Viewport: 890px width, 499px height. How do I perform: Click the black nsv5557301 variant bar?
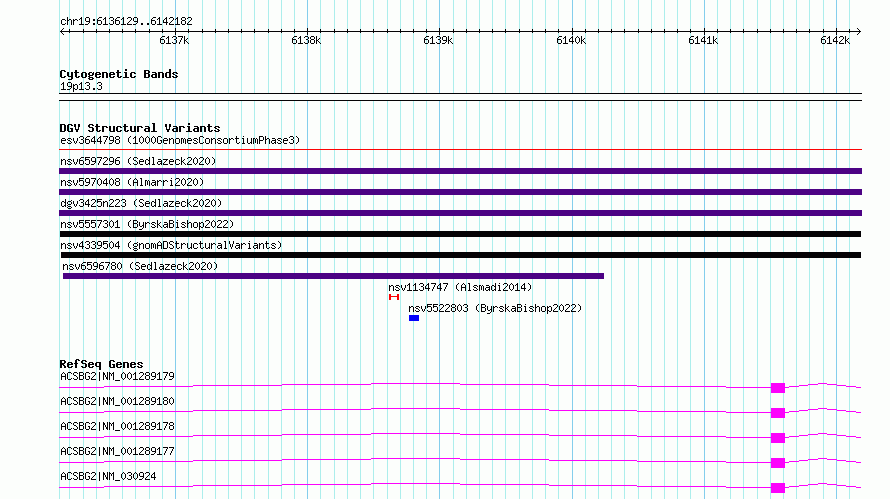pos(460,234)
